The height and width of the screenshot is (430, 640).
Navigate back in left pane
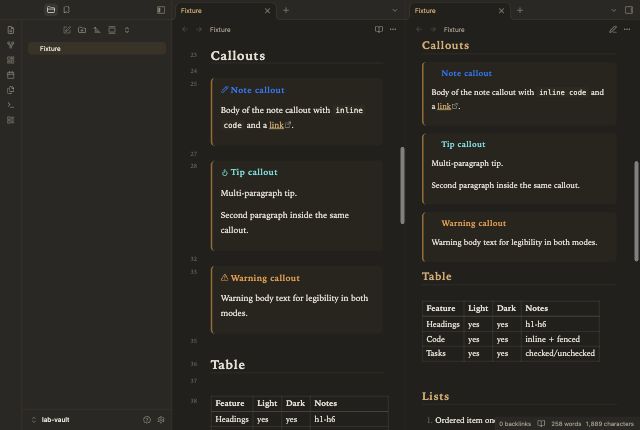pos(185,29)
